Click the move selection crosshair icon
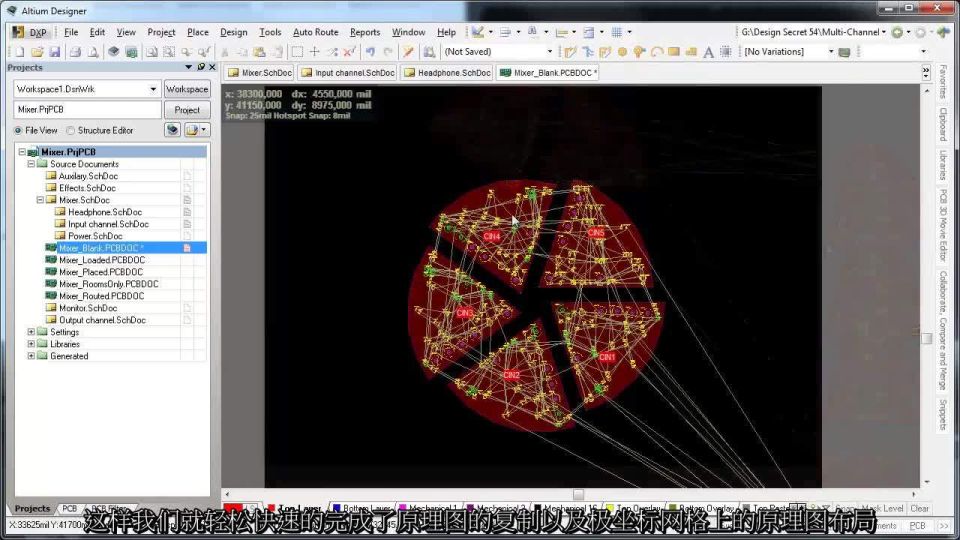The width and height of the screenshot is (960, 540). [315, 52]
